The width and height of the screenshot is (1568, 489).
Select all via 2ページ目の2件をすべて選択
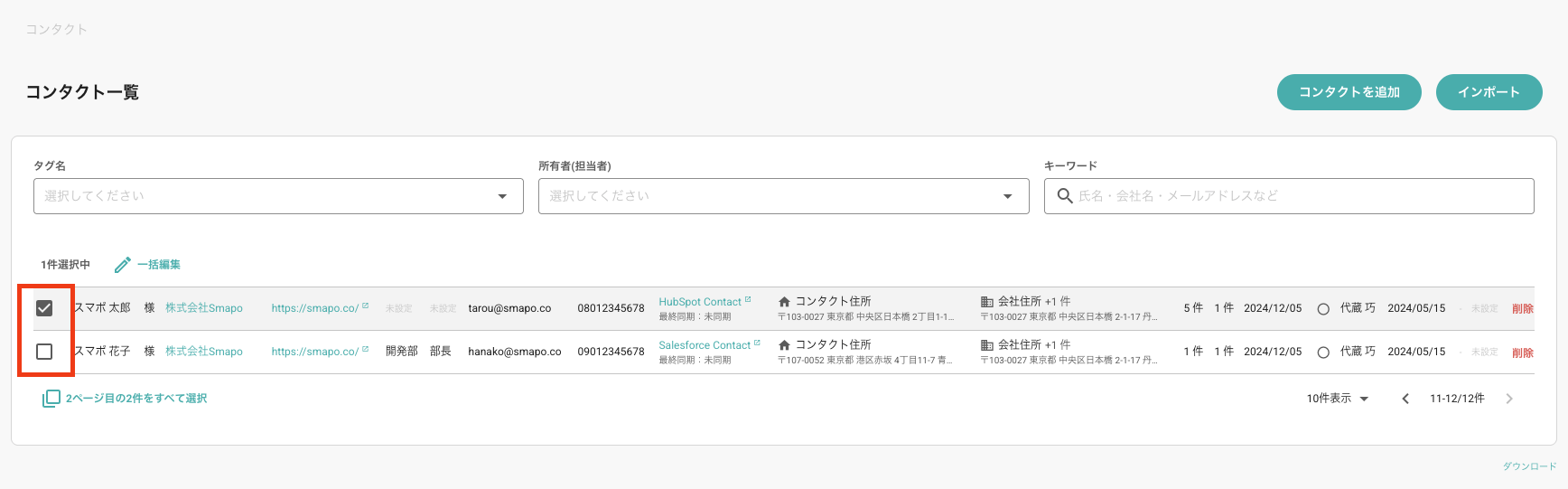click(136, 399)
